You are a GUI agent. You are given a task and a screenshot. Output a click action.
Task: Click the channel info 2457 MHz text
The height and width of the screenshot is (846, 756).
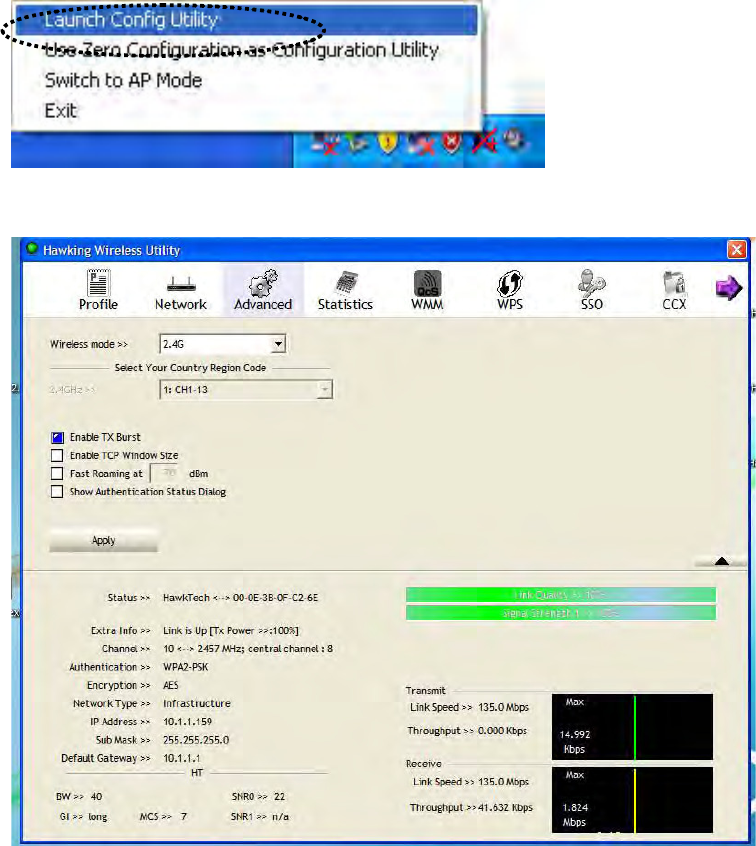pyautogui.click(x=248, y=649)
